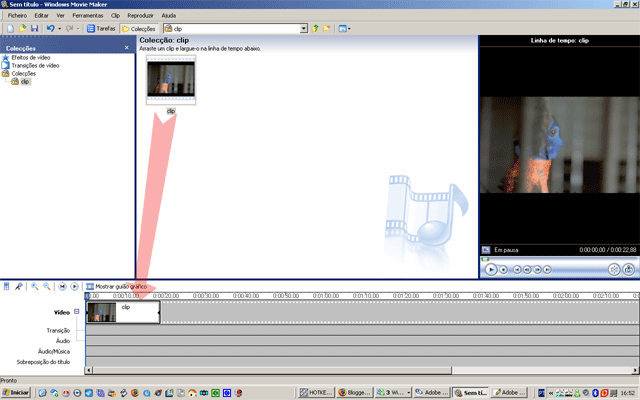Toggle the Colecções pane button
640x400 pixels.
pos(139,29)
